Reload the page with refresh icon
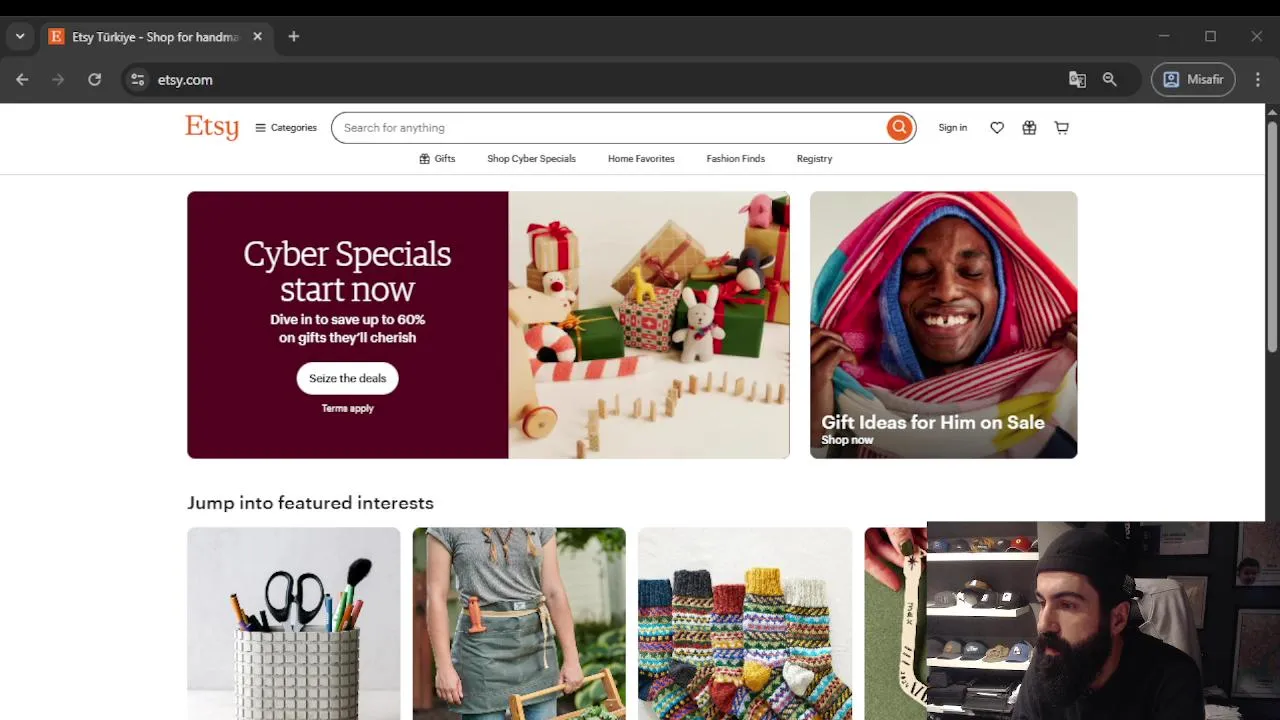 click(x=94, y=80)
